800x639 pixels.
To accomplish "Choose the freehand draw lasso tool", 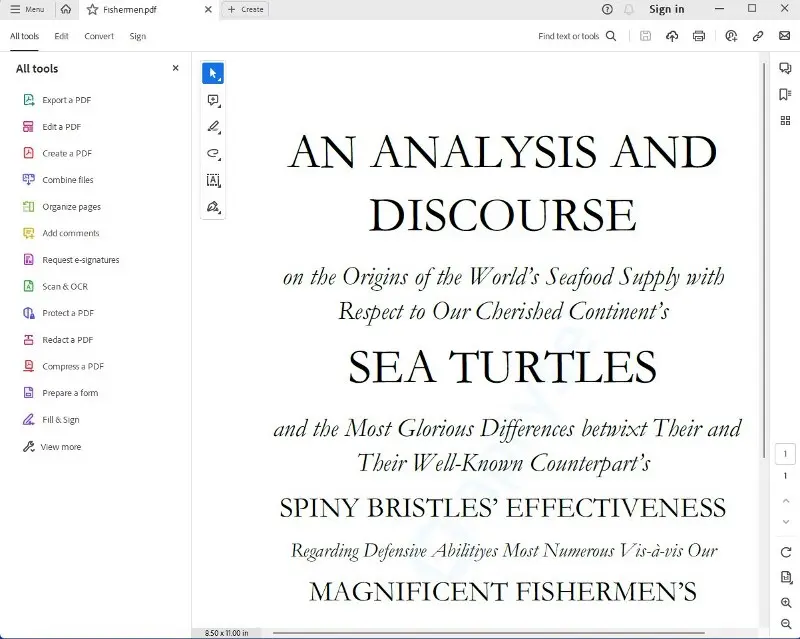I will (213, 153).
